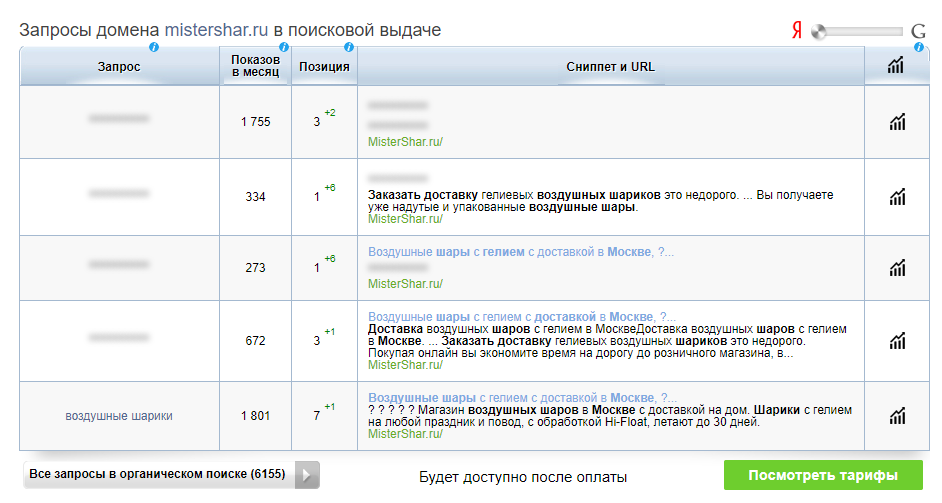Move the Yandex/Google switch slider

pos(819,31)
